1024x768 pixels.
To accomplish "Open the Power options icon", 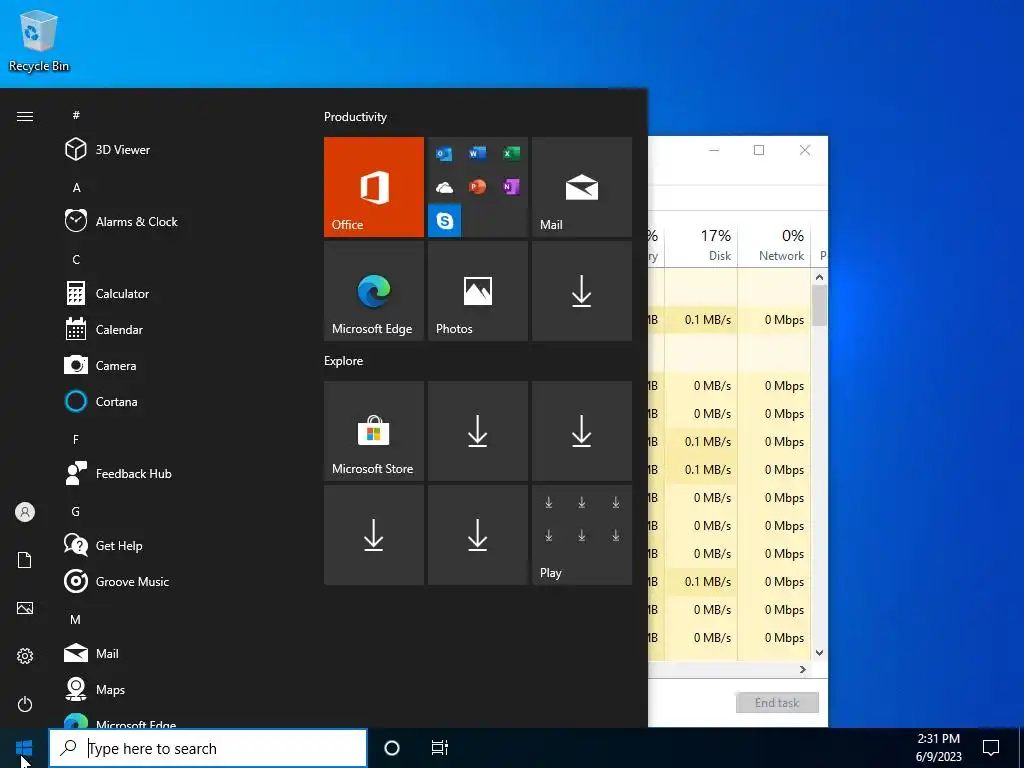I will 25,704.
